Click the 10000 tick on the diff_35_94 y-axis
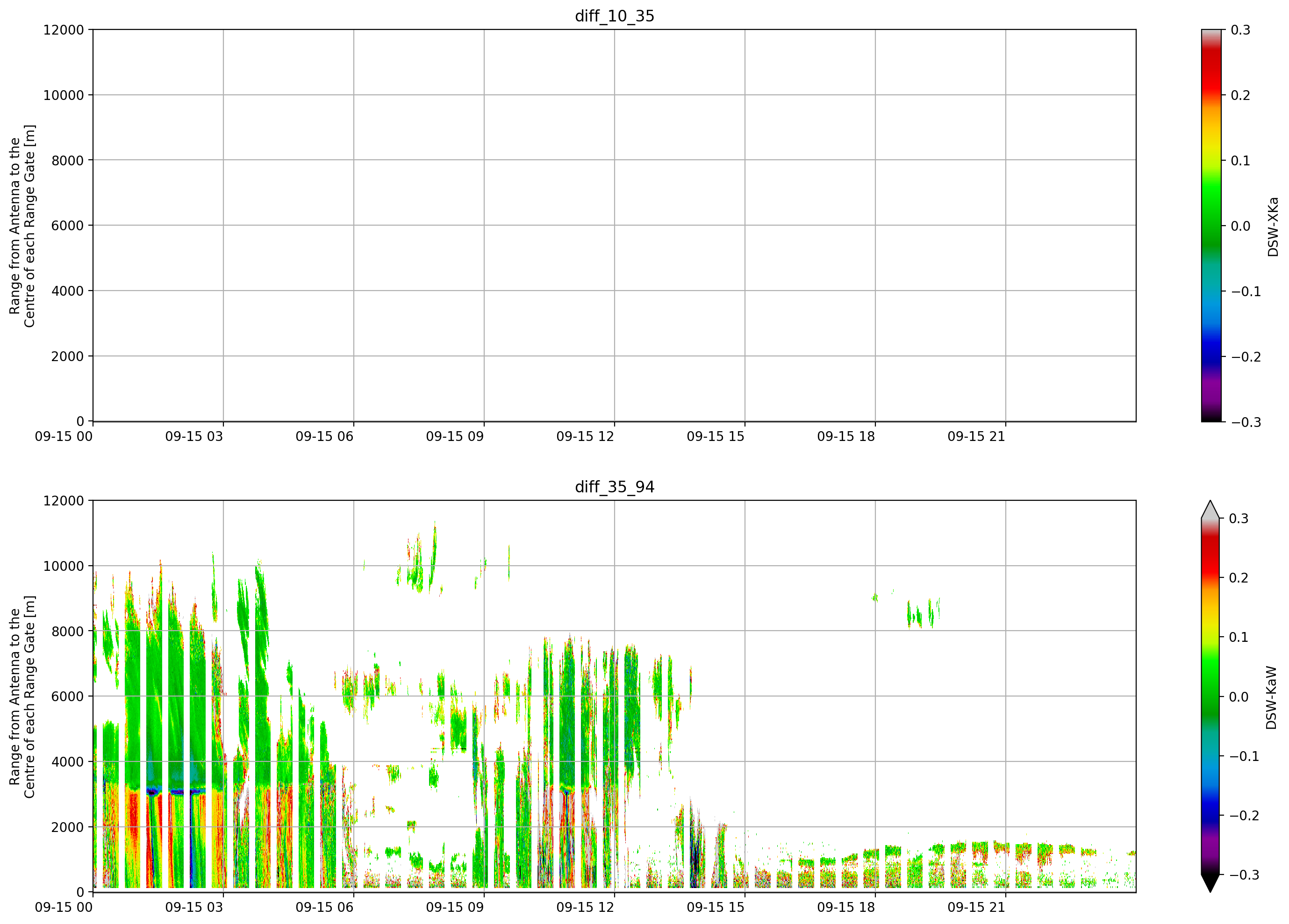1289x924 pixels. (x=64, y=566)
